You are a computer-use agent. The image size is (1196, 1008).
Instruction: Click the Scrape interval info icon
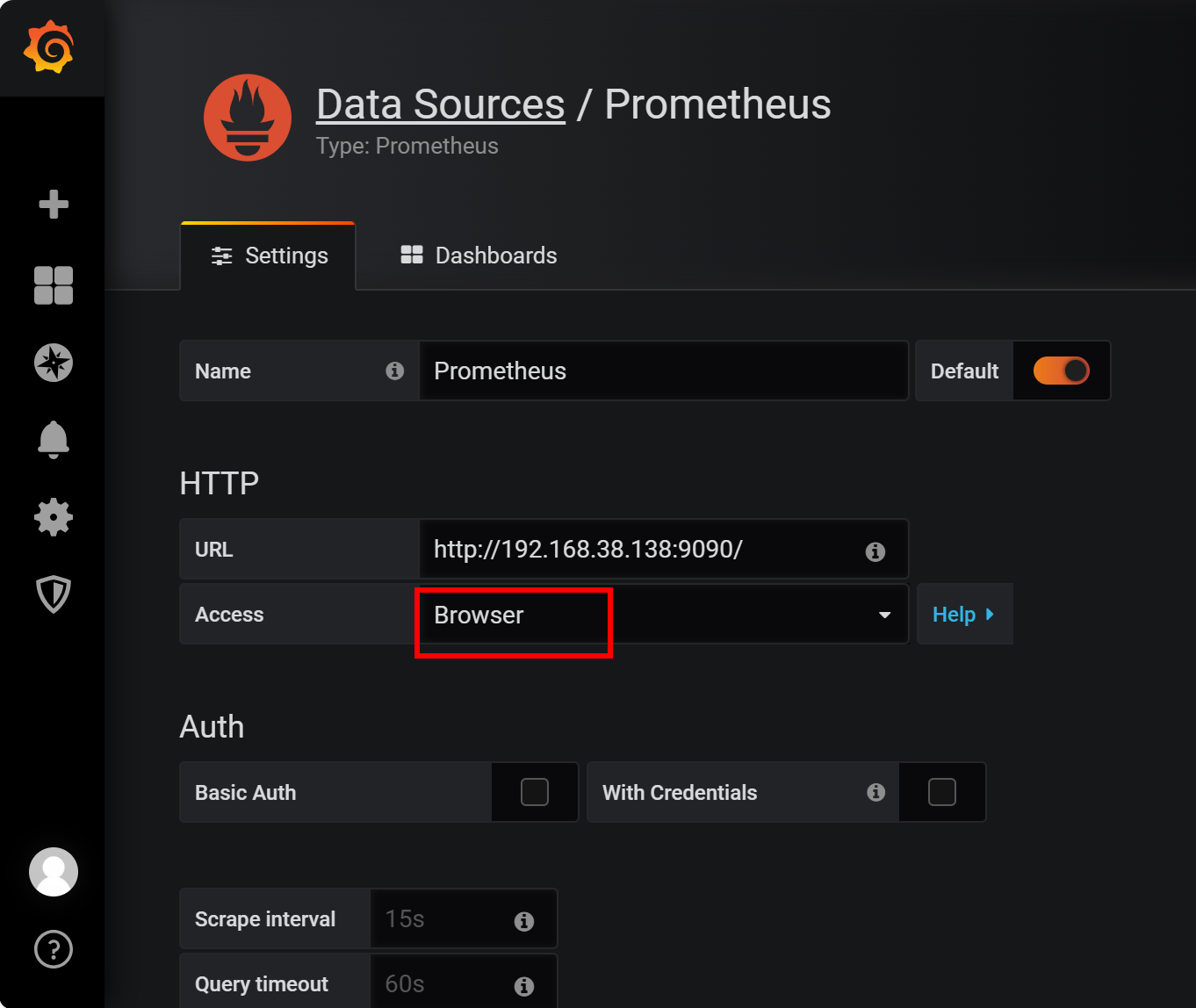click(524, 921)
